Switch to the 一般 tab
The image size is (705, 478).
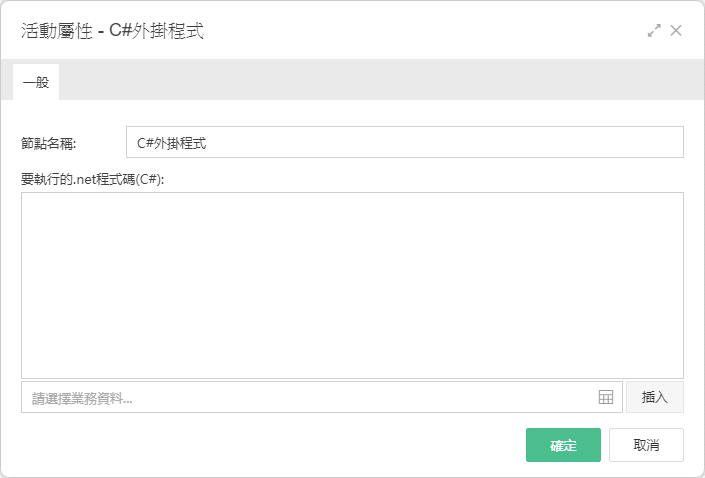(x=36, y=82)
